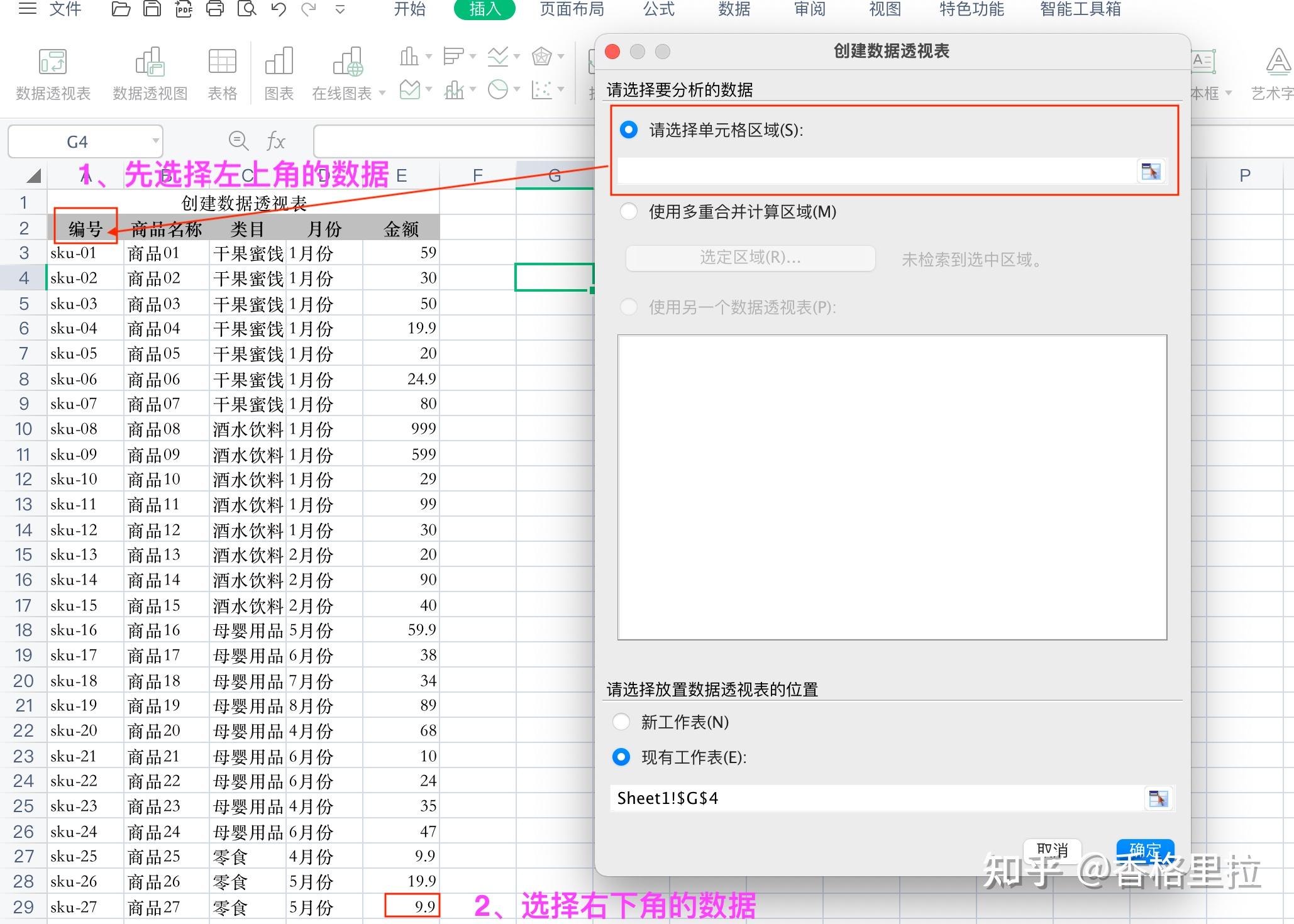This screenshot has width=1294, height=924.
Task: Click the Sheet1!$G$4 location input field
Action: [x=868, y=798]
